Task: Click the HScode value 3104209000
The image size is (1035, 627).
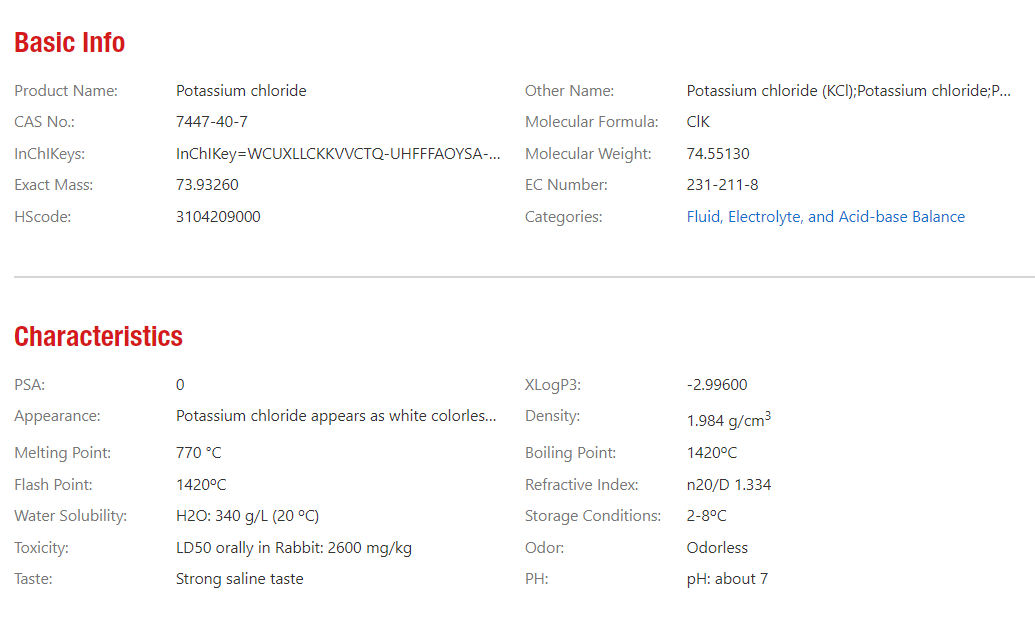Action: click(x=218, y=217)
